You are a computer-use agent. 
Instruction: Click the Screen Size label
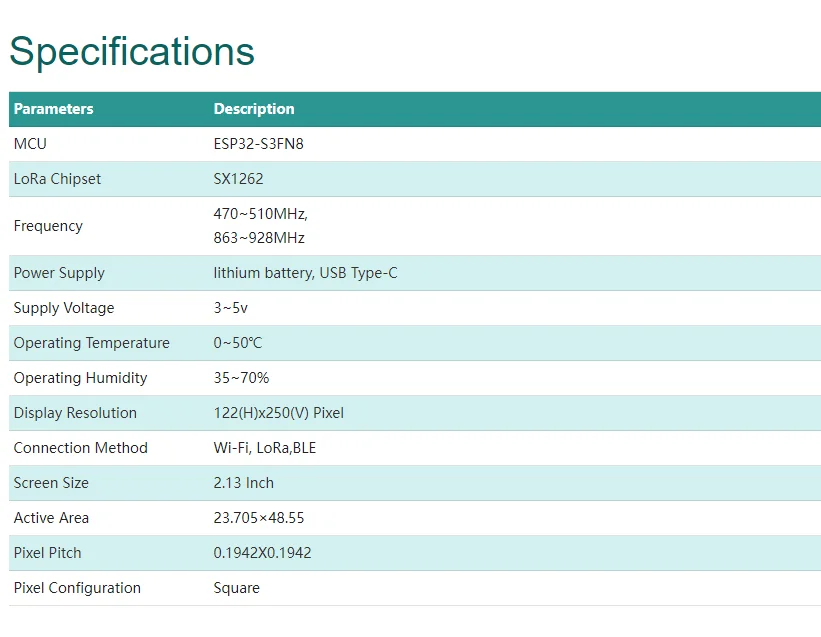tap(51, 483)
